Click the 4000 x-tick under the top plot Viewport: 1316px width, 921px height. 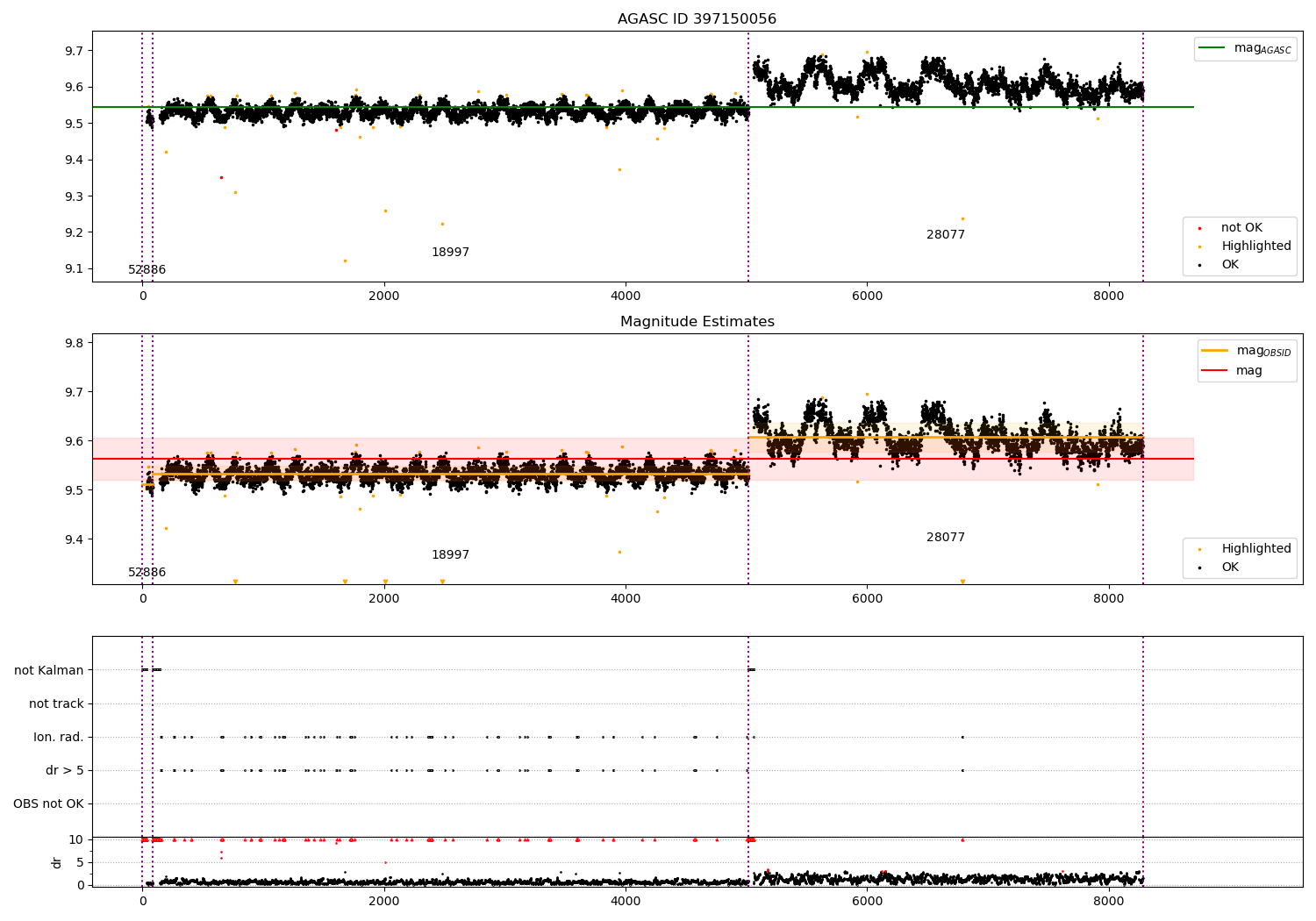point(626,296)
